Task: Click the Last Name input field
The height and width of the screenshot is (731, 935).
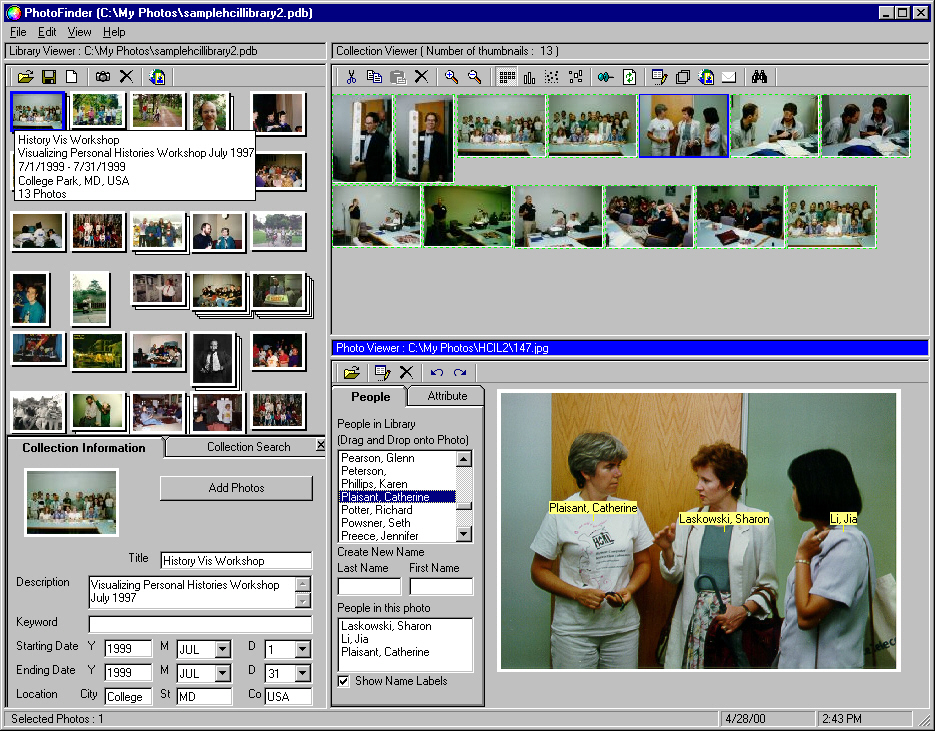Action: click(369, 587)
